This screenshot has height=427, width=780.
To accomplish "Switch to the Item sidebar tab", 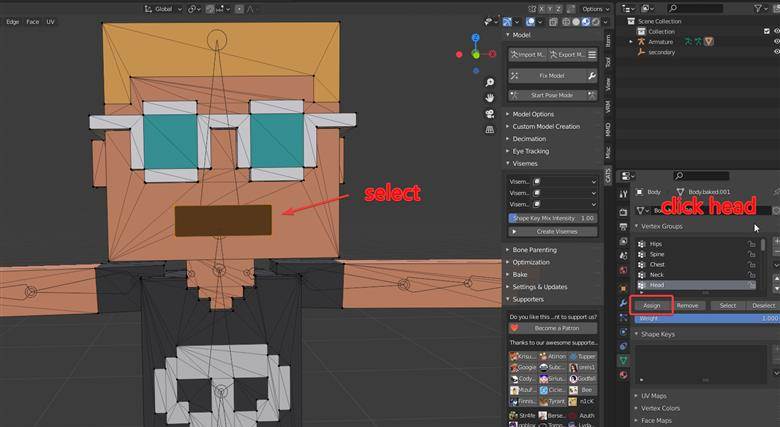I will 608,40.
